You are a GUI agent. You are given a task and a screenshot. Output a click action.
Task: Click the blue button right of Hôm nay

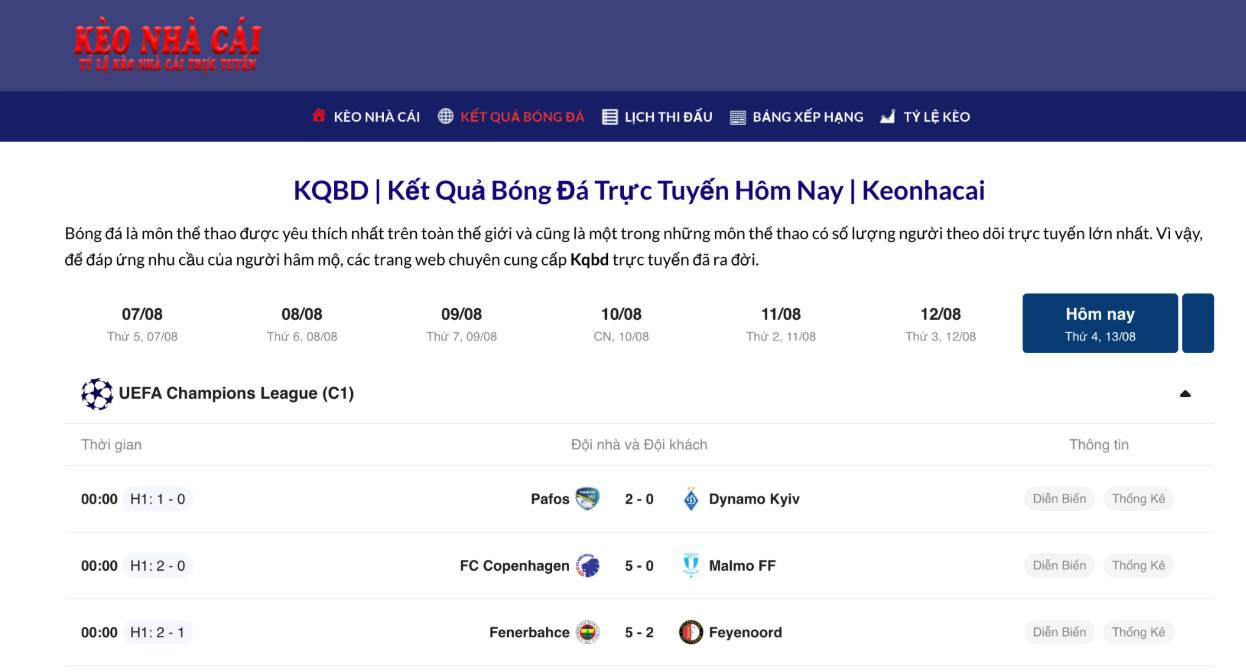(1197, 323)
